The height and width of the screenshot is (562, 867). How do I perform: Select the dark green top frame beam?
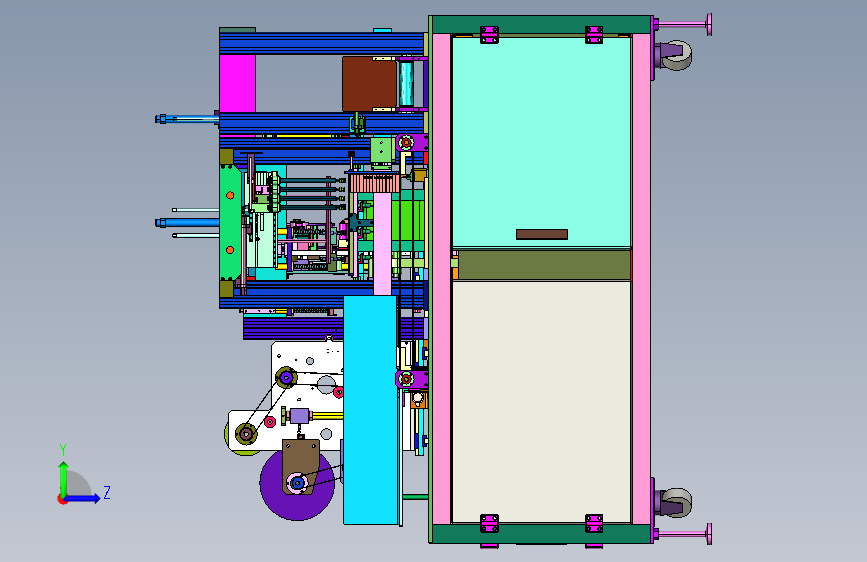541,25
